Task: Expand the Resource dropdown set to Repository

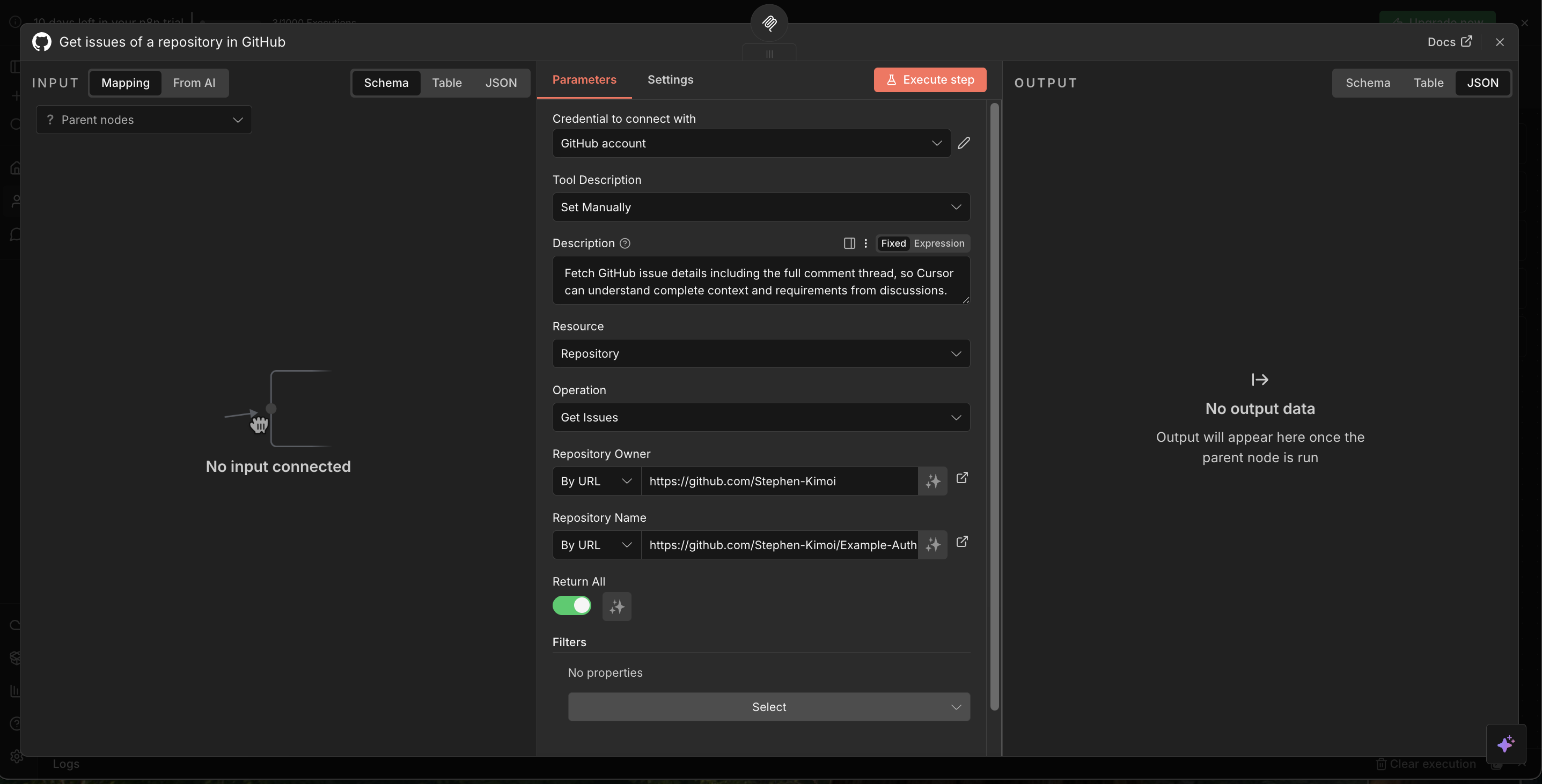Action: pos(760,353)
